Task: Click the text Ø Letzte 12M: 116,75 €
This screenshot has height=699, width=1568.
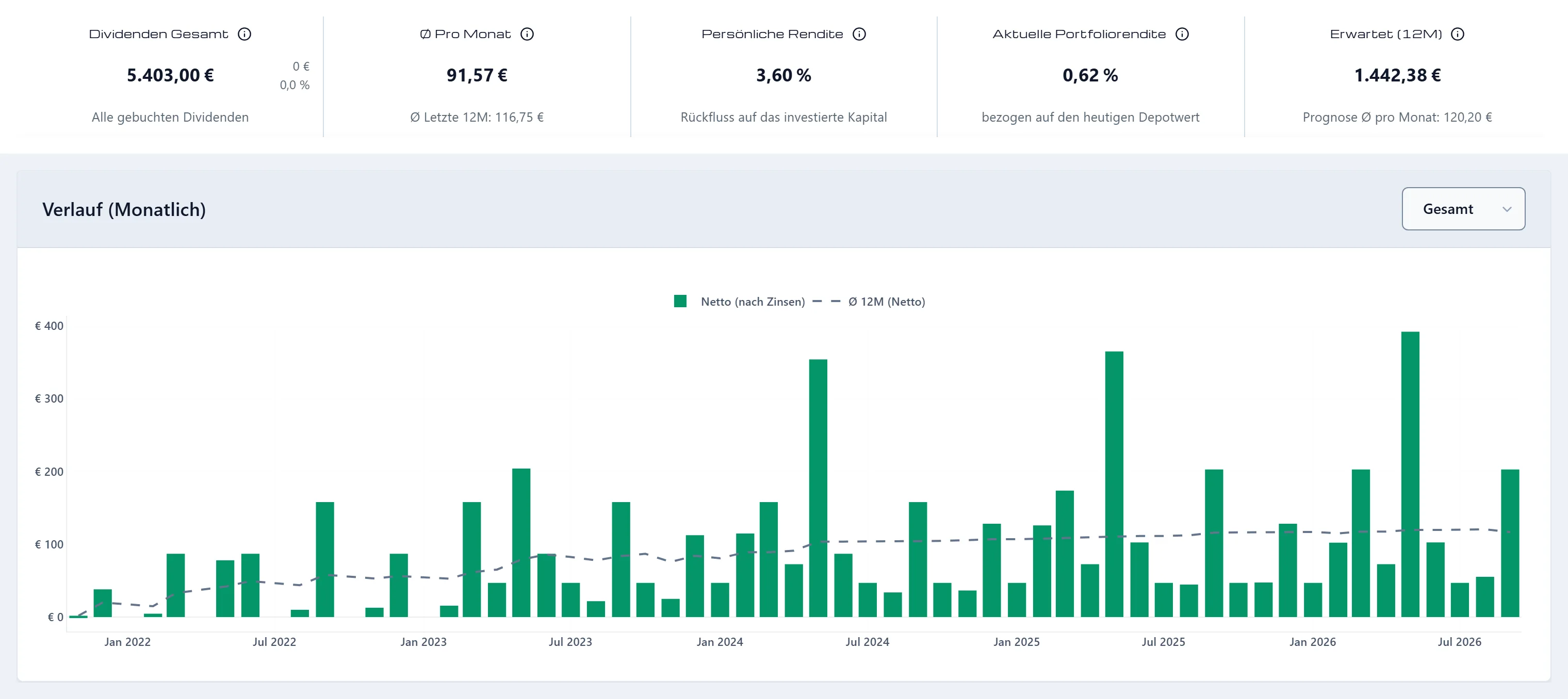Action: [x=477, y=118]
